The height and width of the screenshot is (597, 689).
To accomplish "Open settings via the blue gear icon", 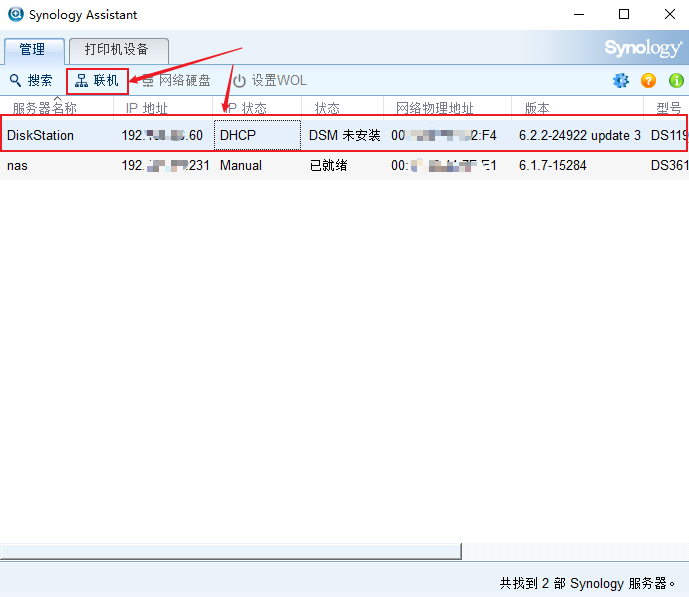I will [620, 80].
